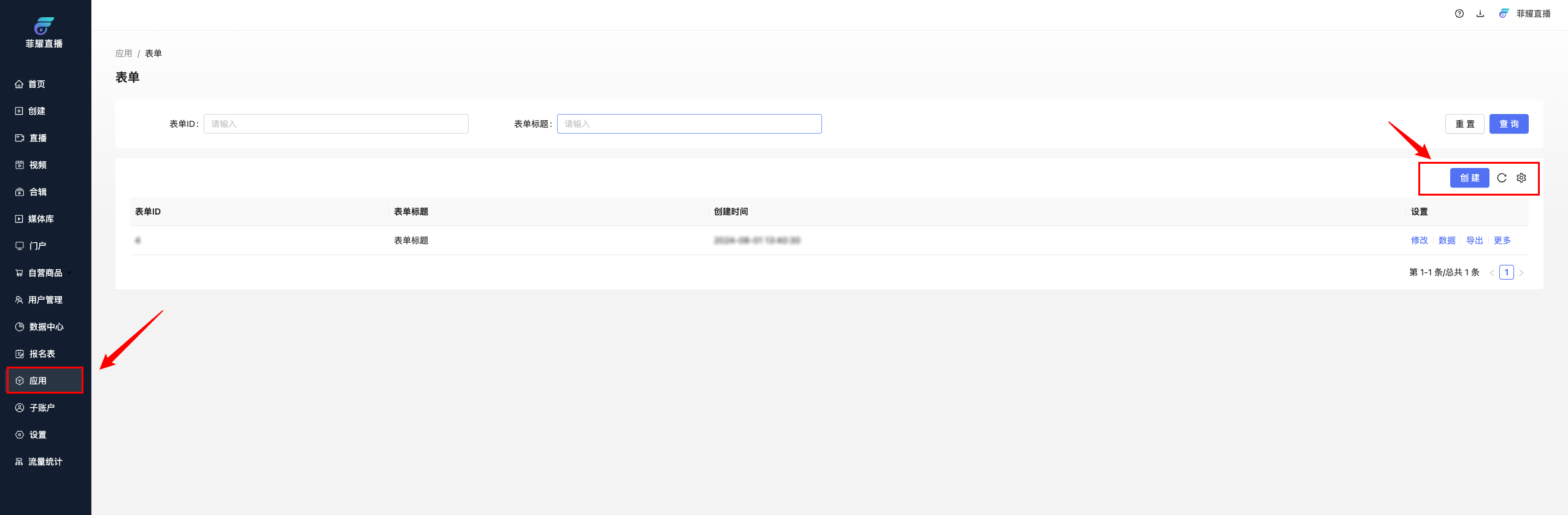This screenshot has height=515, width=1568.
Task: Click the 查询 search button
Action: coord(1508,124)
